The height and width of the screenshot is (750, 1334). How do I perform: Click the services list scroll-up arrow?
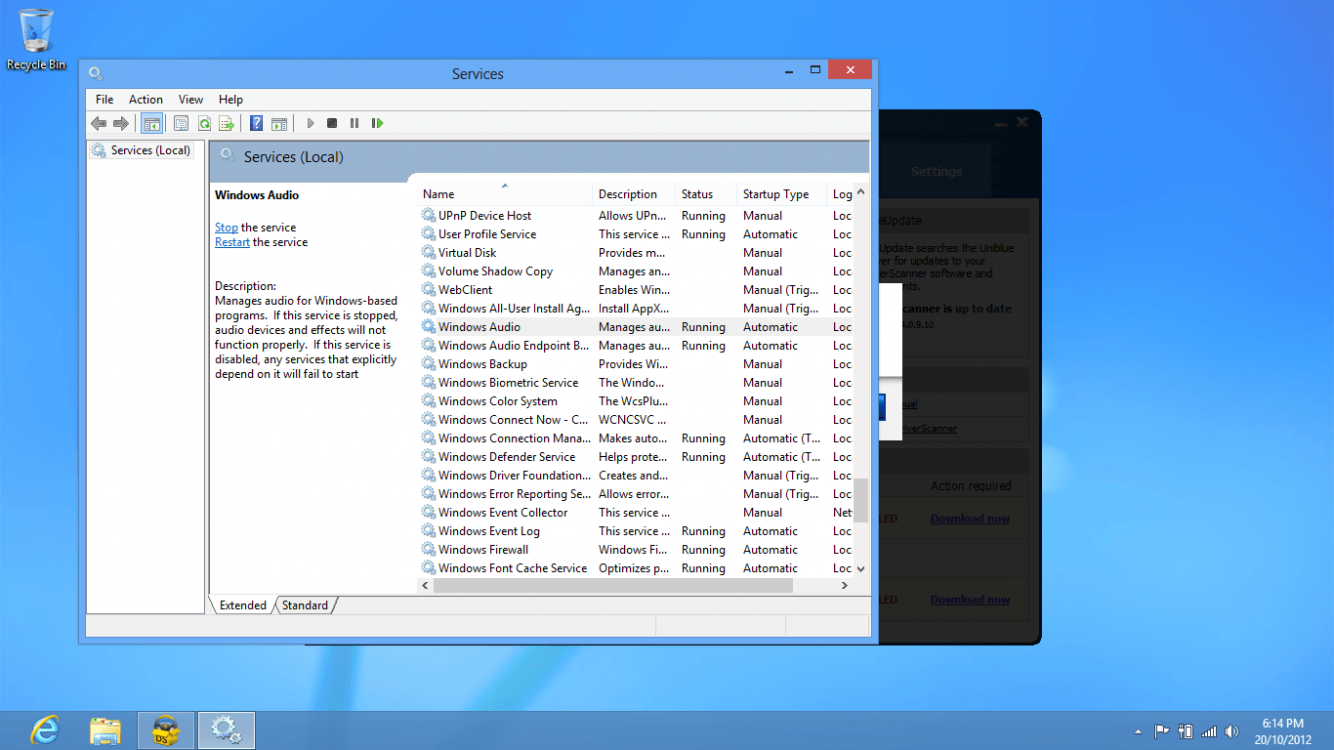click(x=861, y=193)
